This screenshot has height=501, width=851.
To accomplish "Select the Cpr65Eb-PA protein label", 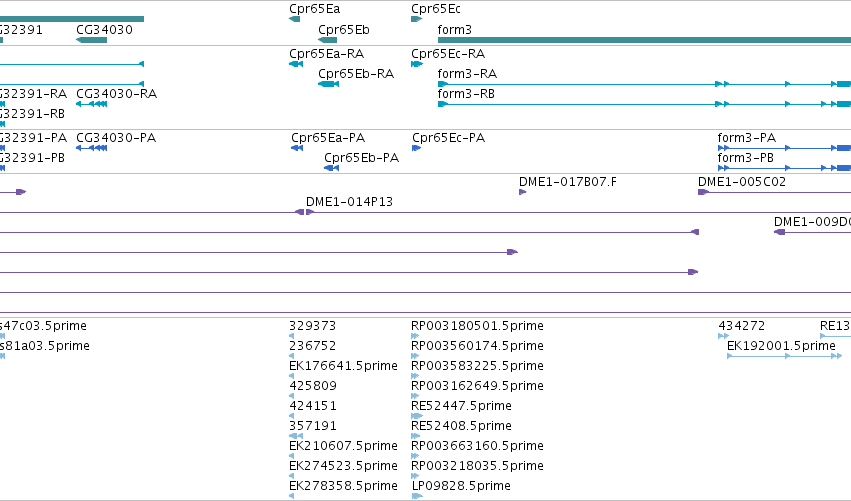I will click(361, 158).
